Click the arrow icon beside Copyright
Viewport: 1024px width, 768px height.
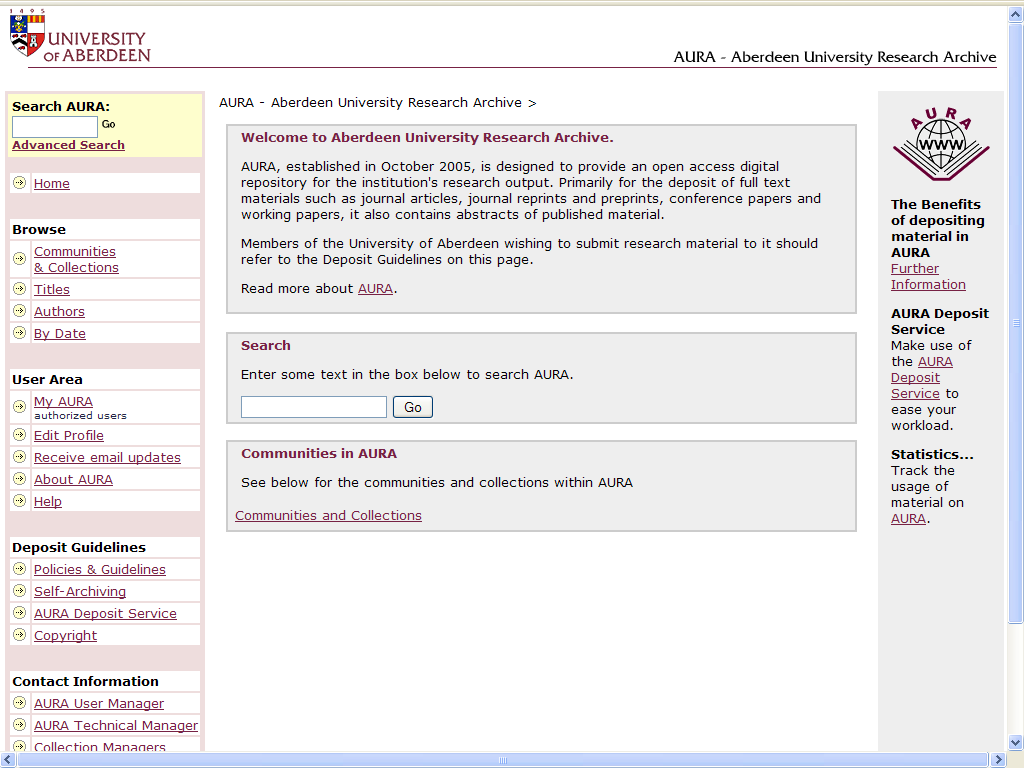tap(20, 635)
